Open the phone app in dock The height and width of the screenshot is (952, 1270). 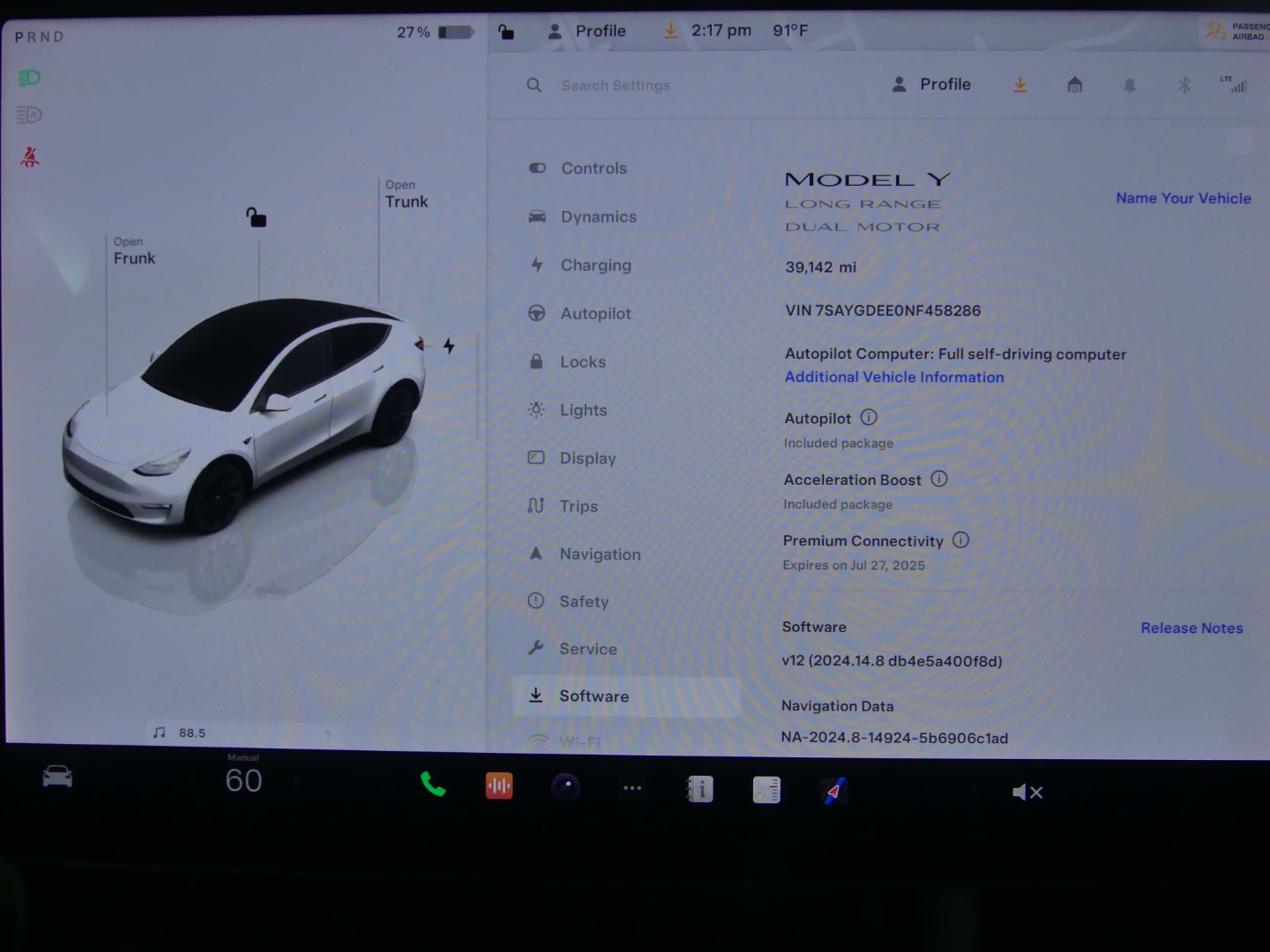click(x=432, y=784)
